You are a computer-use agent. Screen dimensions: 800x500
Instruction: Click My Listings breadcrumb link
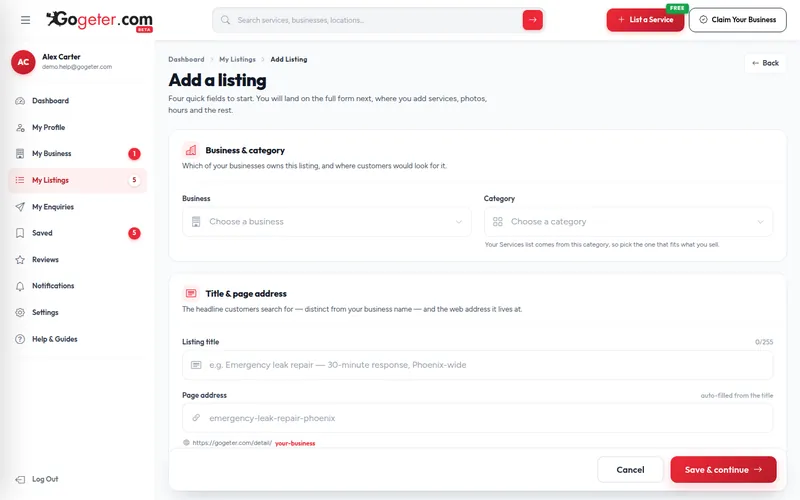pyautogui.click(x=237, y=60)
